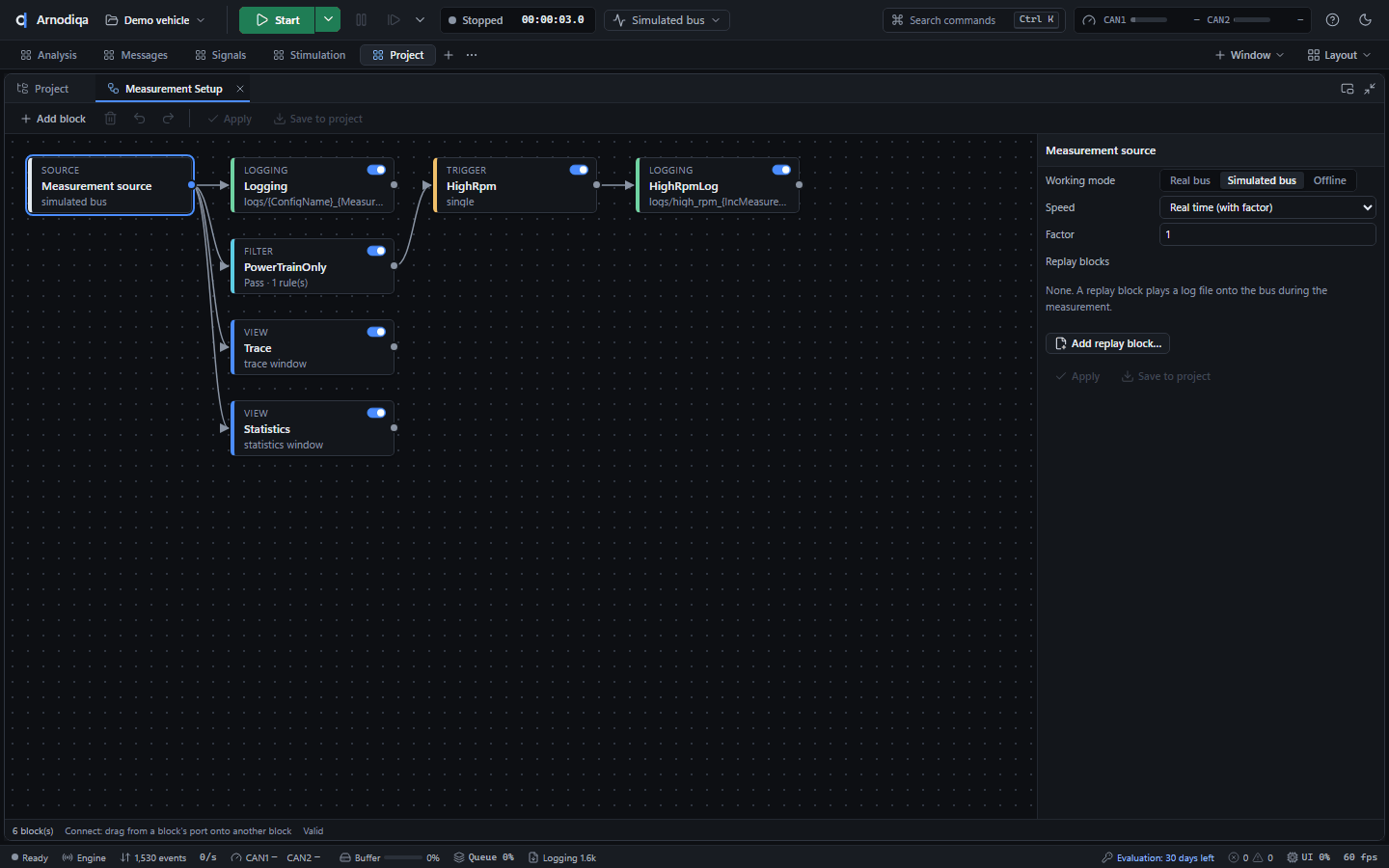Open the Window menu dropdown
This screenshot has height=868, width=1389.
pyautogui.click(x=1249, y=55)
